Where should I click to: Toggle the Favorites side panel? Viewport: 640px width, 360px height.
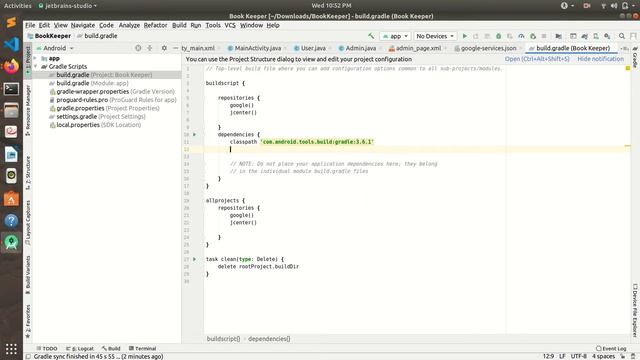click(28, 322)
